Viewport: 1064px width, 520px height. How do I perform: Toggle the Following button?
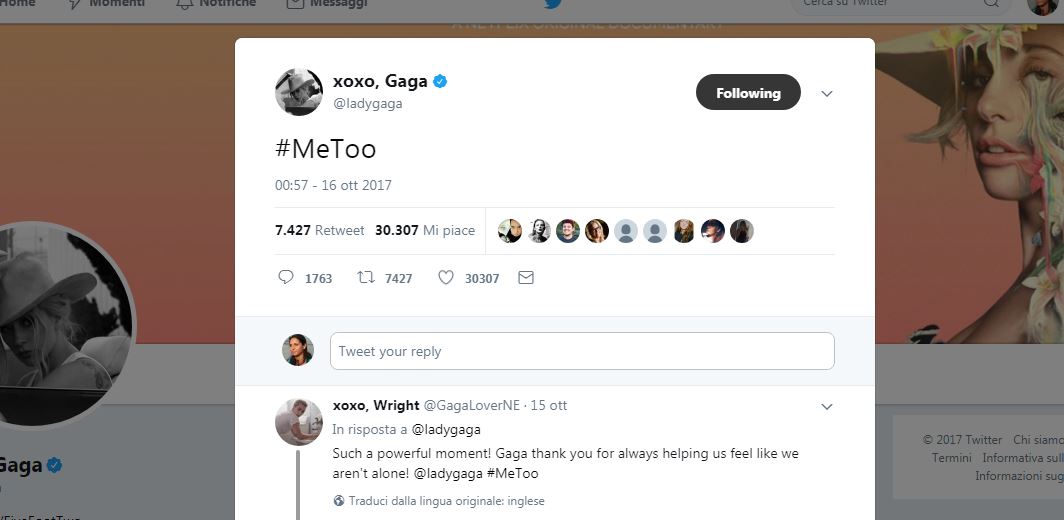748,93
